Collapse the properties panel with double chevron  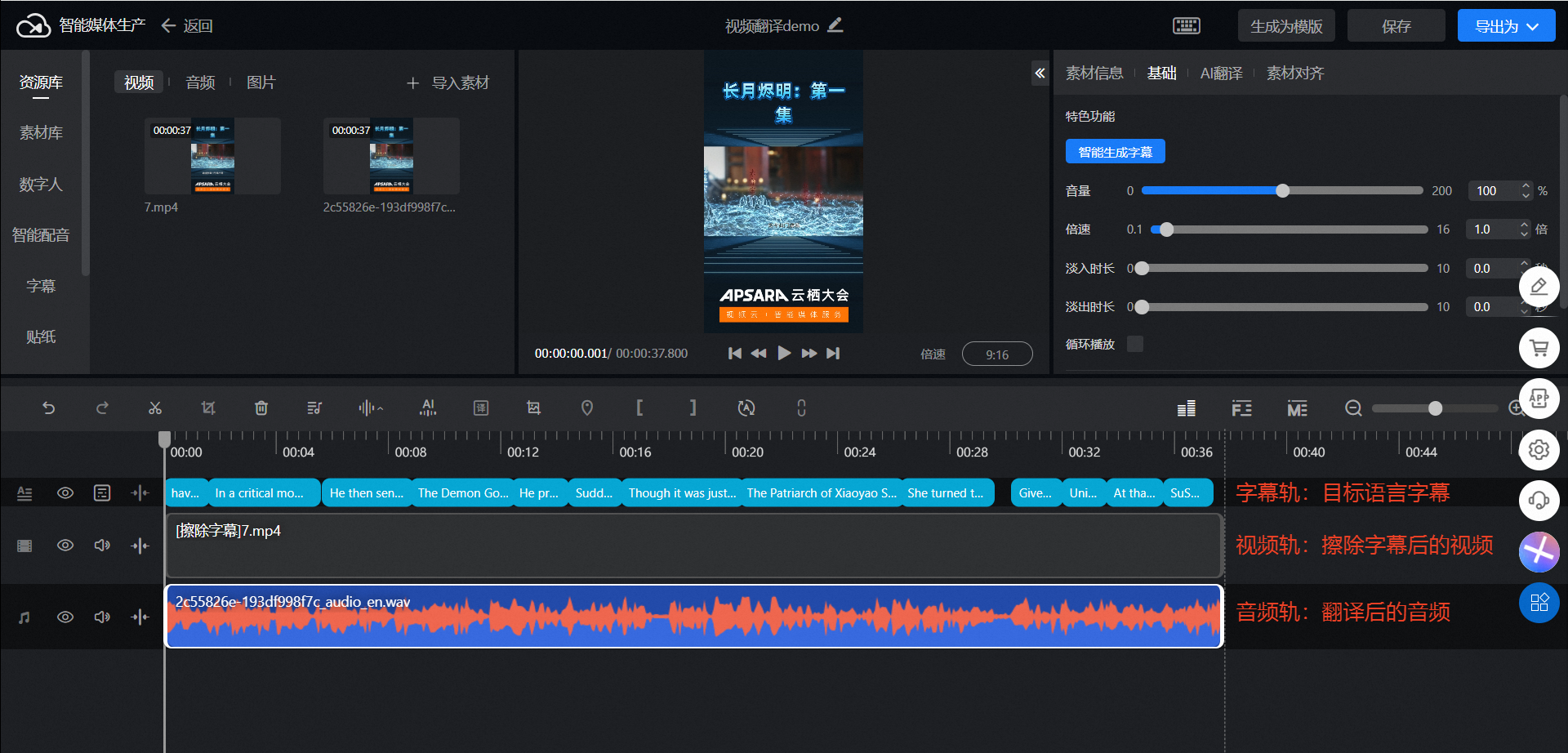[x=1040, y=73]
